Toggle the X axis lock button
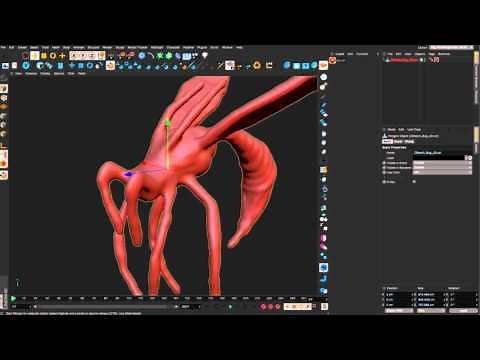The height and width of the screenshot is (360, 480). 74,56
